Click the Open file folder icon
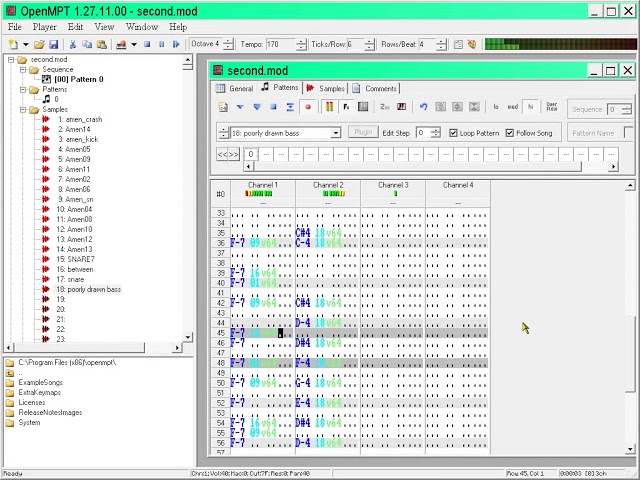 (x=39, y=44)
